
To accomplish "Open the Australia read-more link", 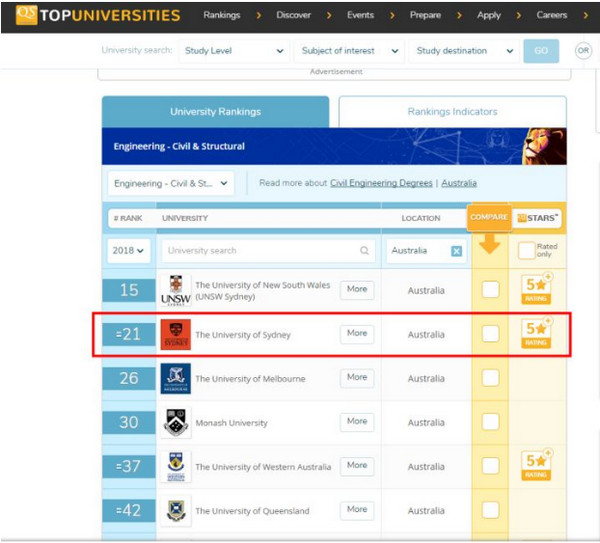I will pyautogui.click(x=459, y=183).
